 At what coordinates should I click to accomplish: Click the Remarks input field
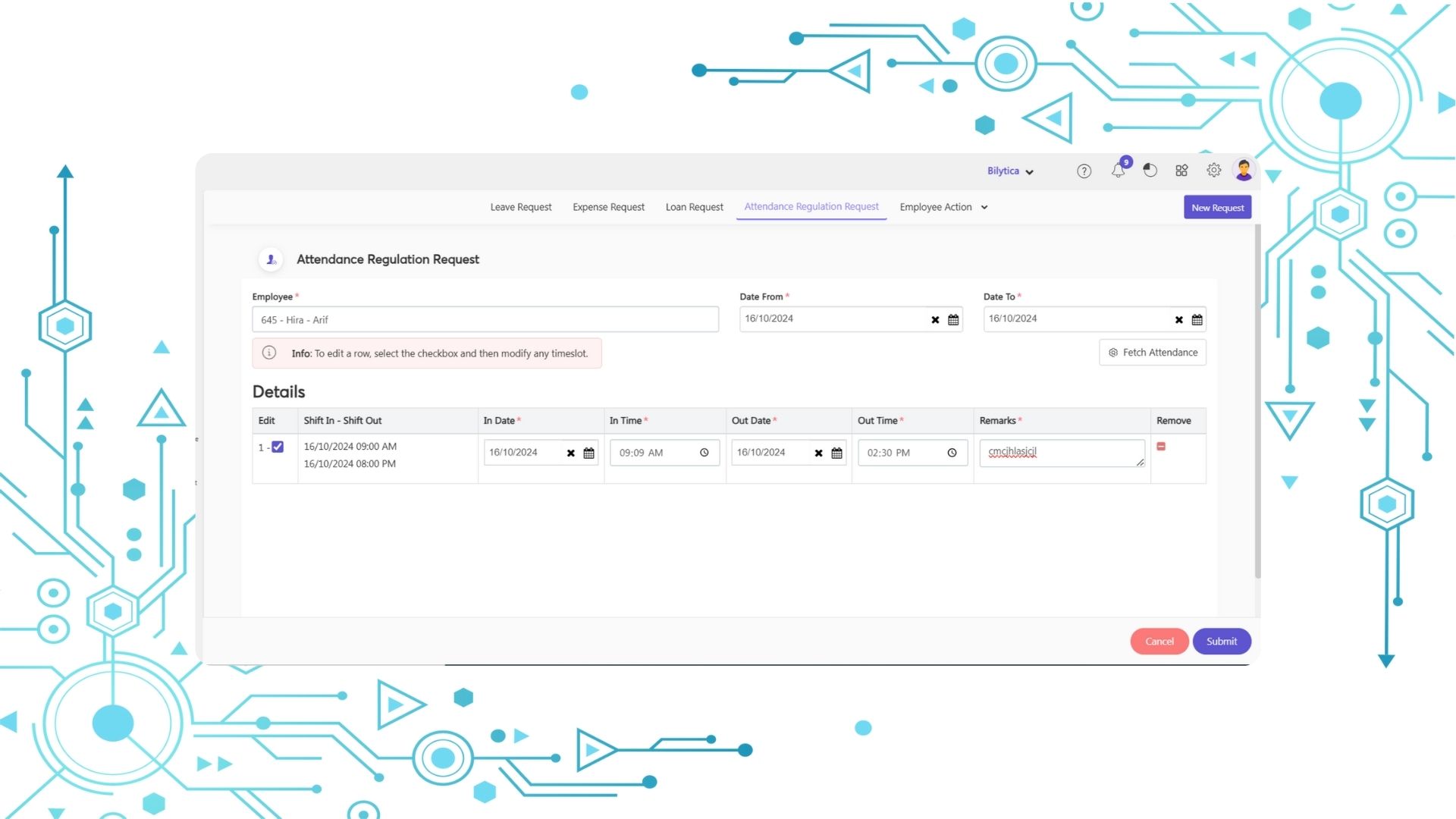(x=1062, y=452)
